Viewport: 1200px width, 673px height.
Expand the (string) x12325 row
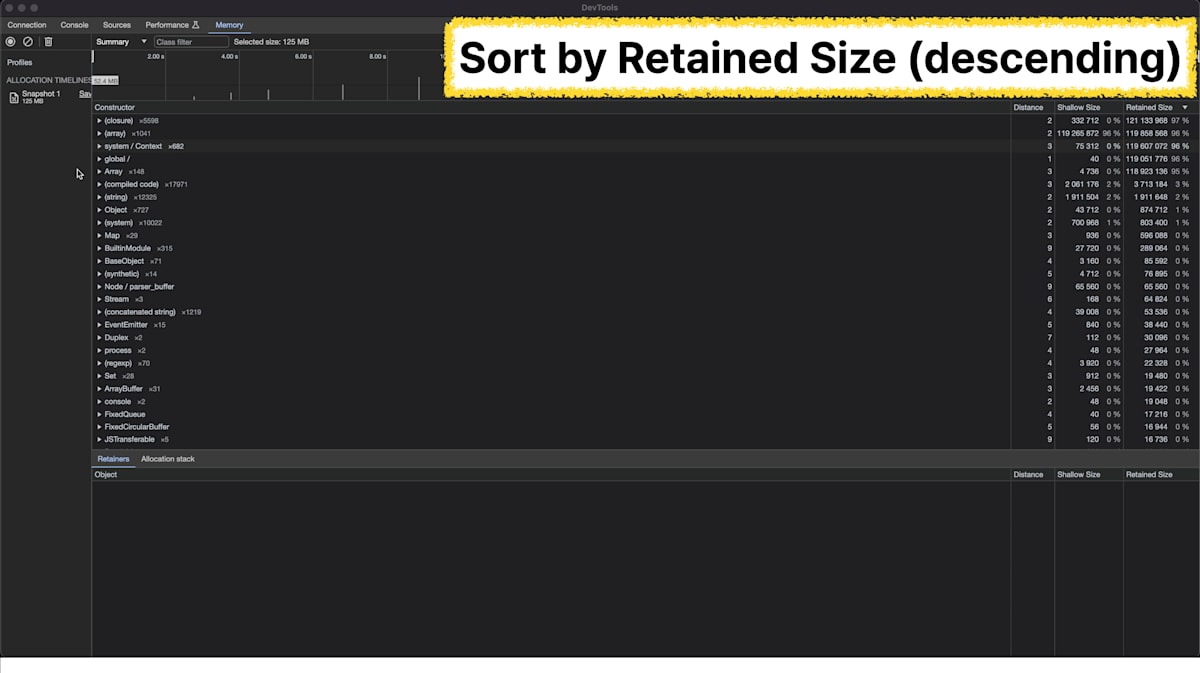99,197
